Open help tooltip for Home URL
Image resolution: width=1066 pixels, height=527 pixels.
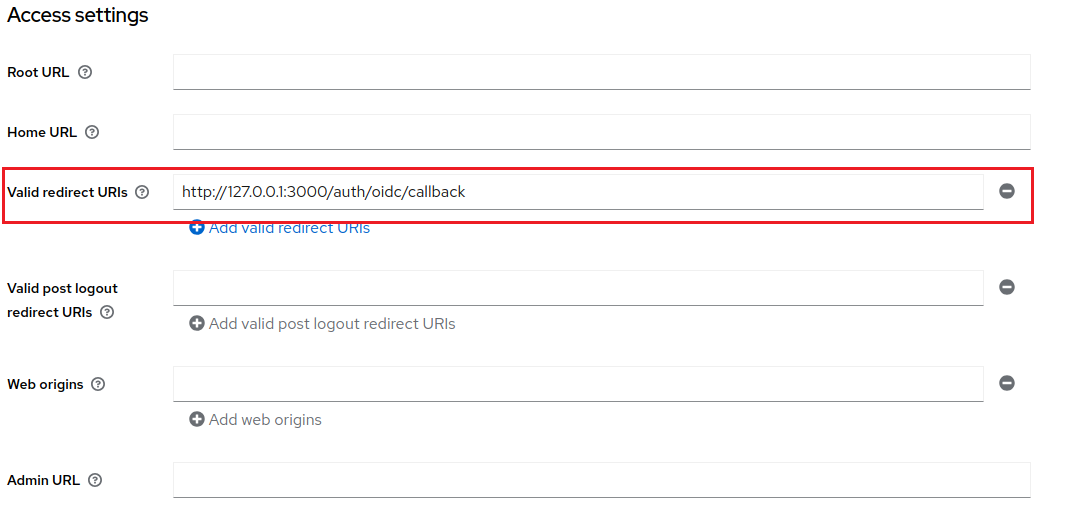92,132
